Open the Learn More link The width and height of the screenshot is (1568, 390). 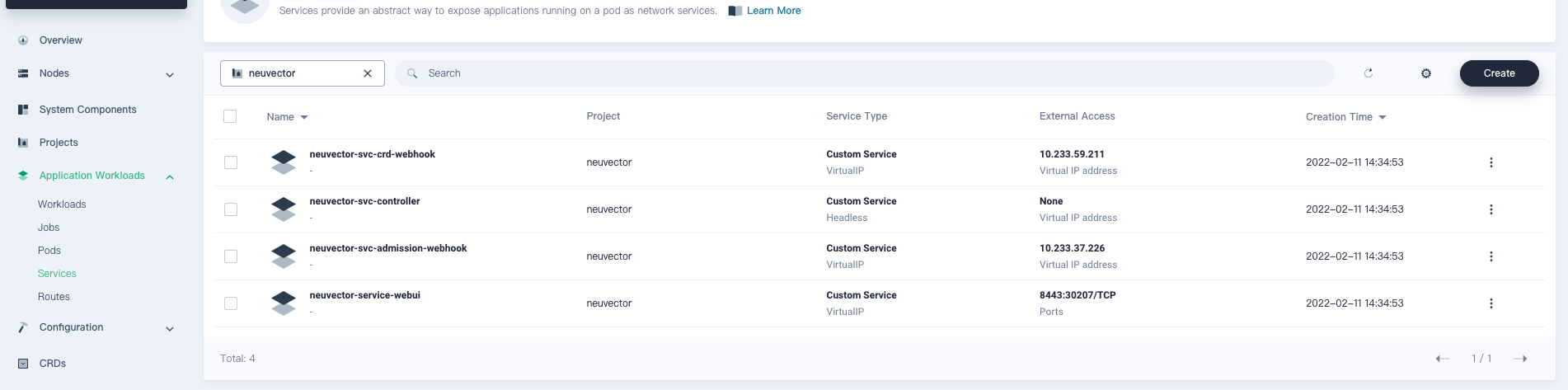pos(773,11)
